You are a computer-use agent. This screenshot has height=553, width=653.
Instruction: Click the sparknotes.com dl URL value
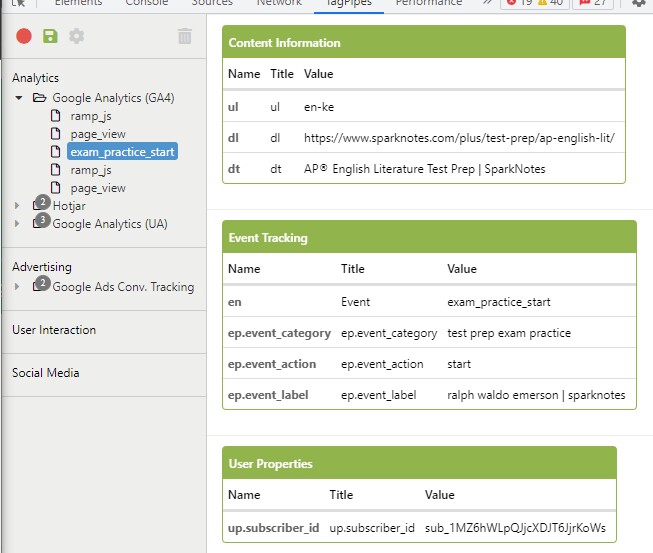459,138
